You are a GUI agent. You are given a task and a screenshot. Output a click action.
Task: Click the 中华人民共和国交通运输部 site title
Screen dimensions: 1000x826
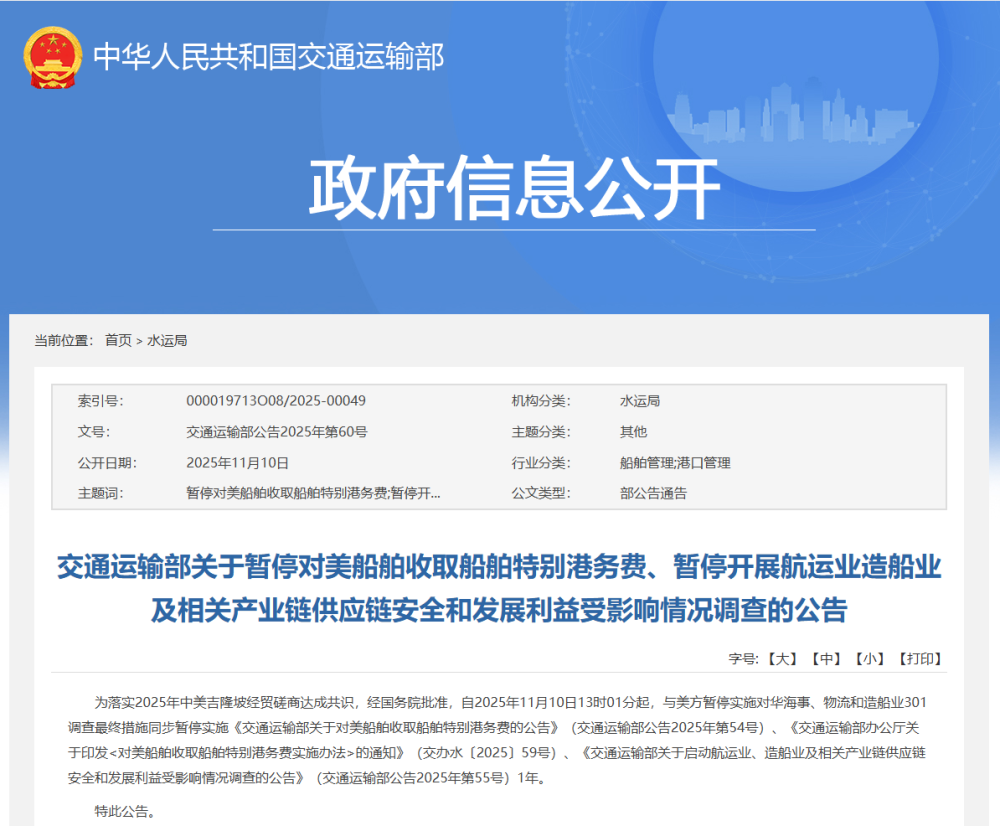(x=268, y=57)
